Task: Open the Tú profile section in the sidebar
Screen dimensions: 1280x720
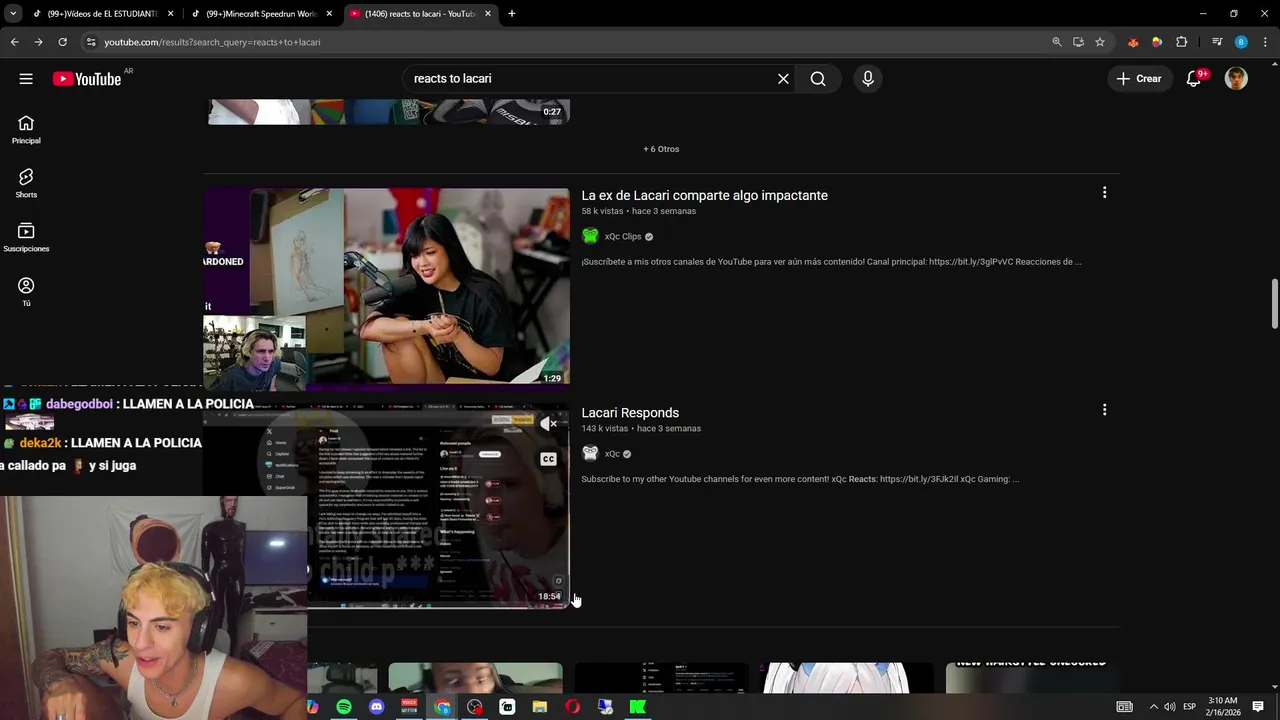Action: [26, 291]
